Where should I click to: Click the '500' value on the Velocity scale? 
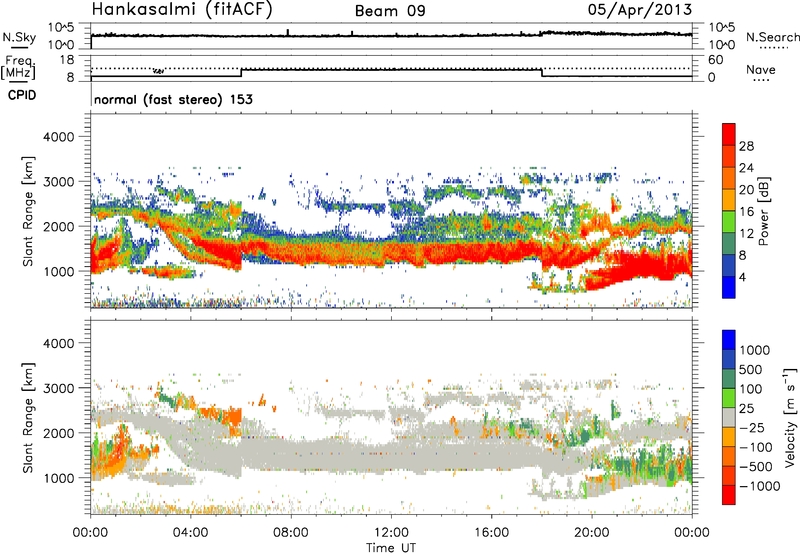coord(751,369)
